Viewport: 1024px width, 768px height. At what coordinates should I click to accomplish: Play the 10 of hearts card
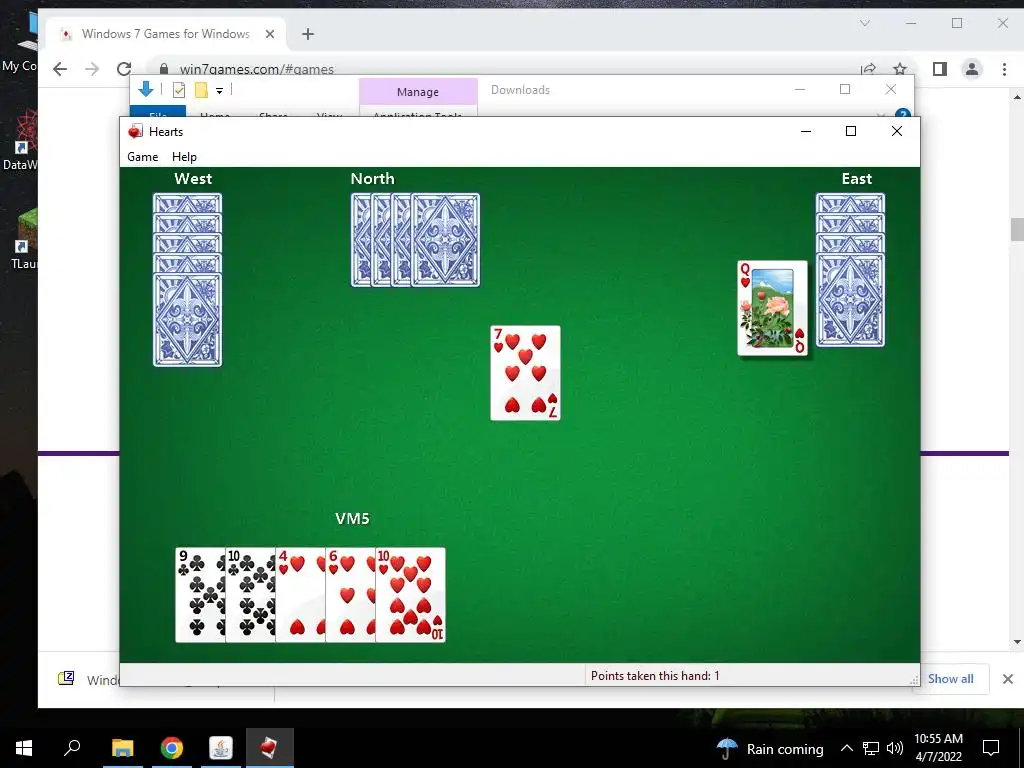click(411, 595)
